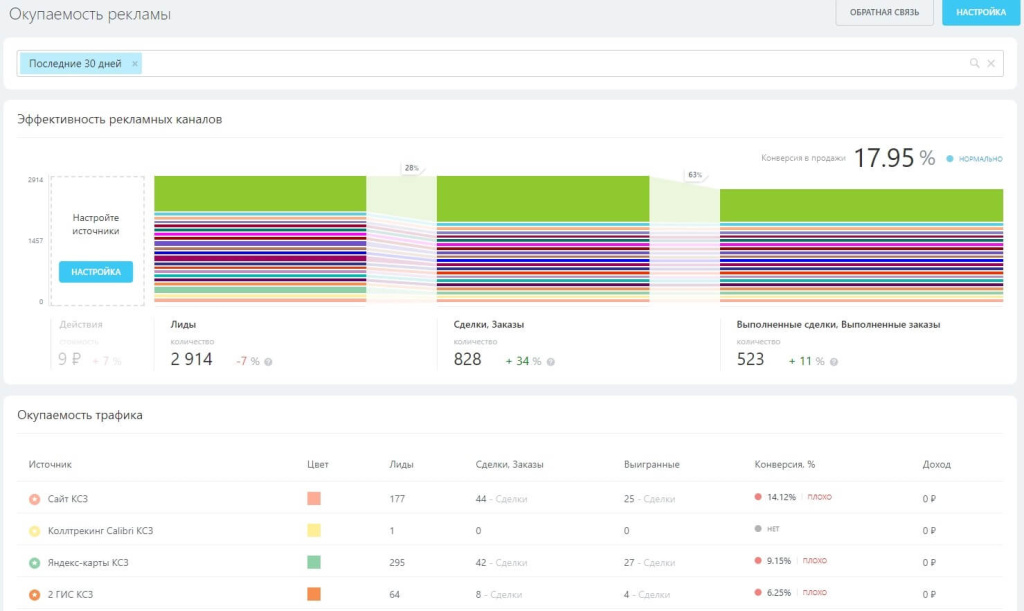The image size is (1024, 611).
Task: Click the 63% conversion label on the funnel
Action: [694, 175]
